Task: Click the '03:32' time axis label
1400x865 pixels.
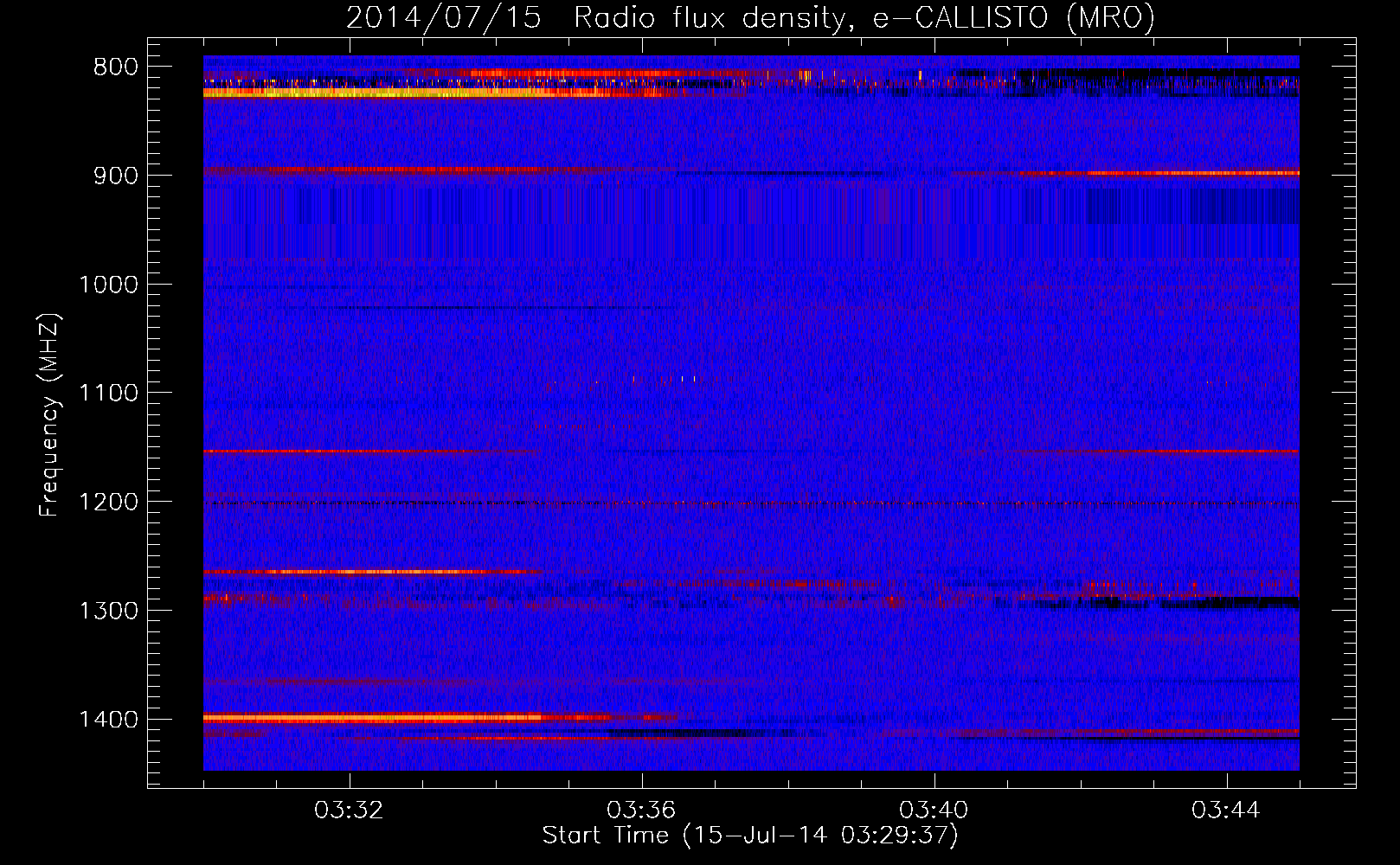Action: point(349,811)
